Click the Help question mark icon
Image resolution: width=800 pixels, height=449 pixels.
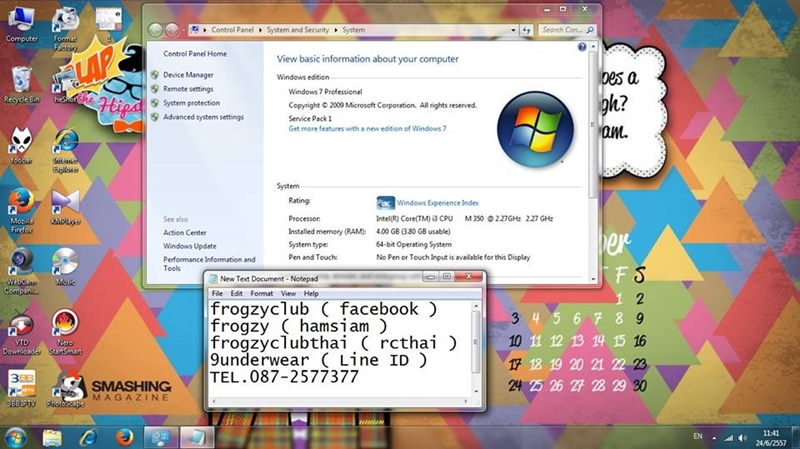(582, 47)
